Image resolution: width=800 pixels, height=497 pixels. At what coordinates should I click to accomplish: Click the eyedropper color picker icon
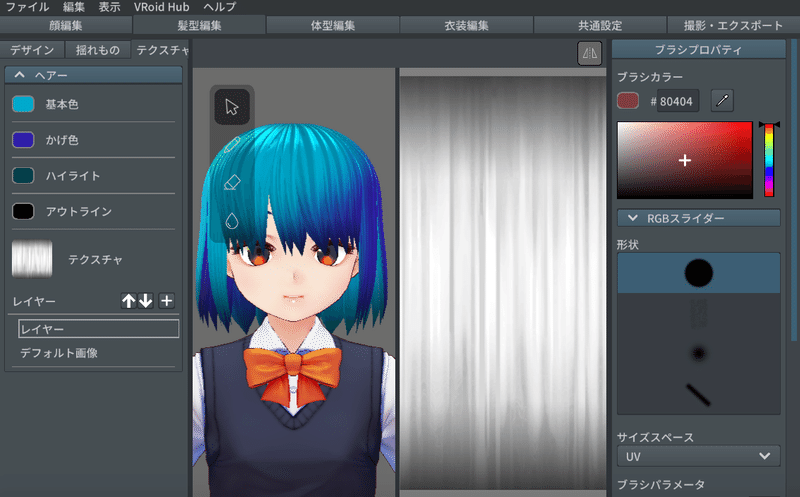[722, 101]
